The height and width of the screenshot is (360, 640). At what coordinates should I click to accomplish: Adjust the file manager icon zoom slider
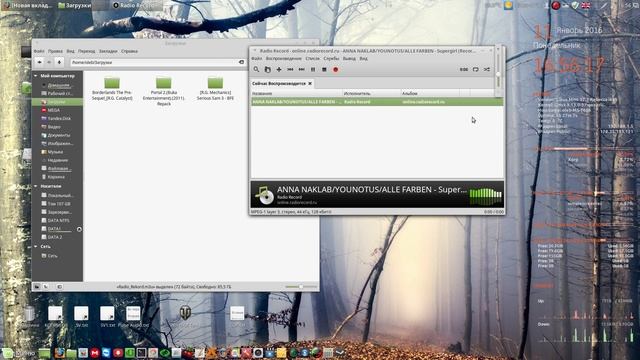[301, 287]
